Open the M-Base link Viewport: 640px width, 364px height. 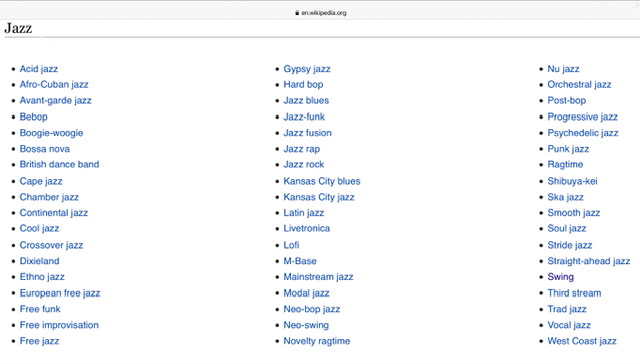tap(300, 261)
